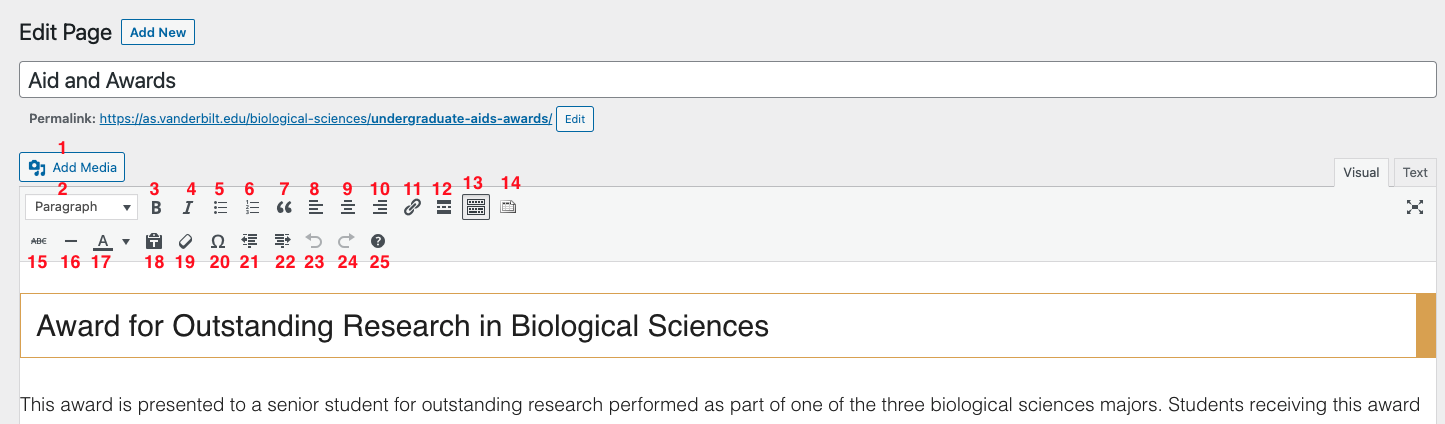Viewport: 1445px width, 424px height.
Task: Open keyboard shortcuts help icon
Action: [x=378, y=241]
